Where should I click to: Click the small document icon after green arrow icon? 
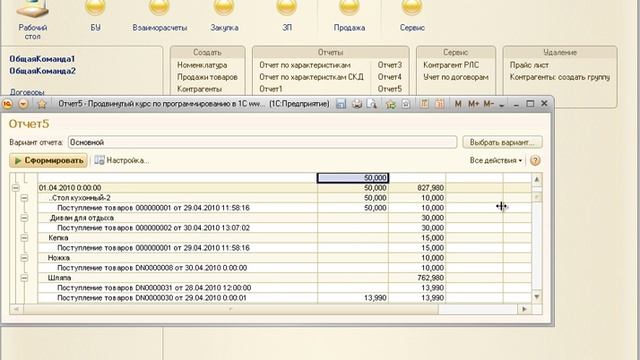pos(405,104)
